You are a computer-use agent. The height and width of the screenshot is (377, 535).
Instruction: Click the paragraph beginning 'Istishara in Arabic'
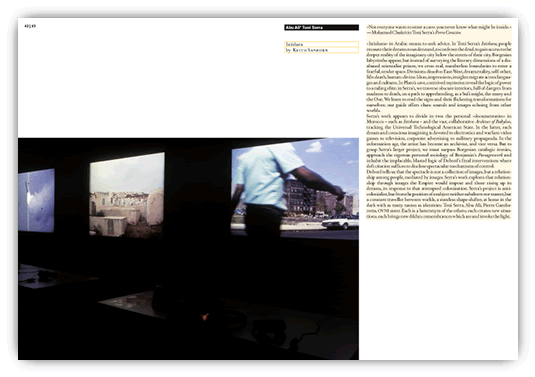(439, 77)
